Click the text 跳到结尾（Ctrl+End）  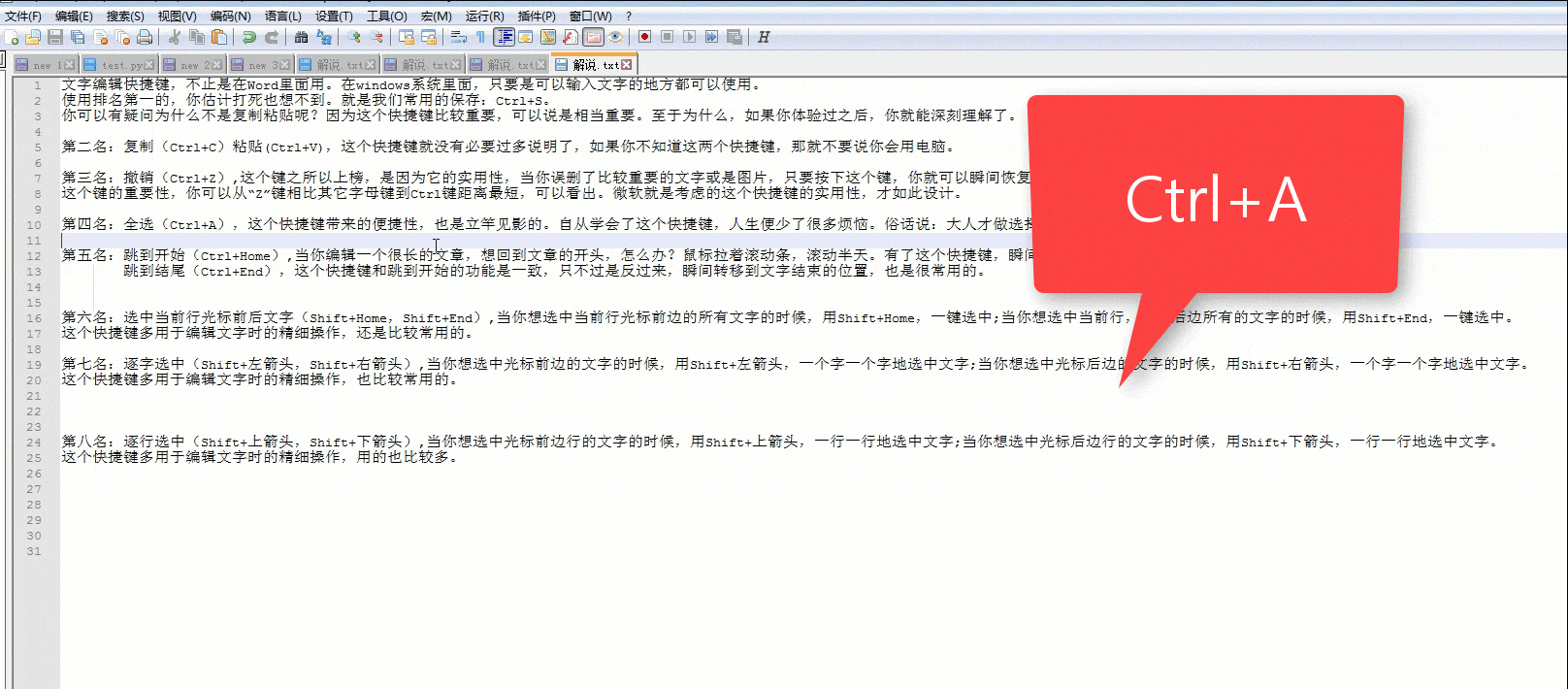[199, 271]
